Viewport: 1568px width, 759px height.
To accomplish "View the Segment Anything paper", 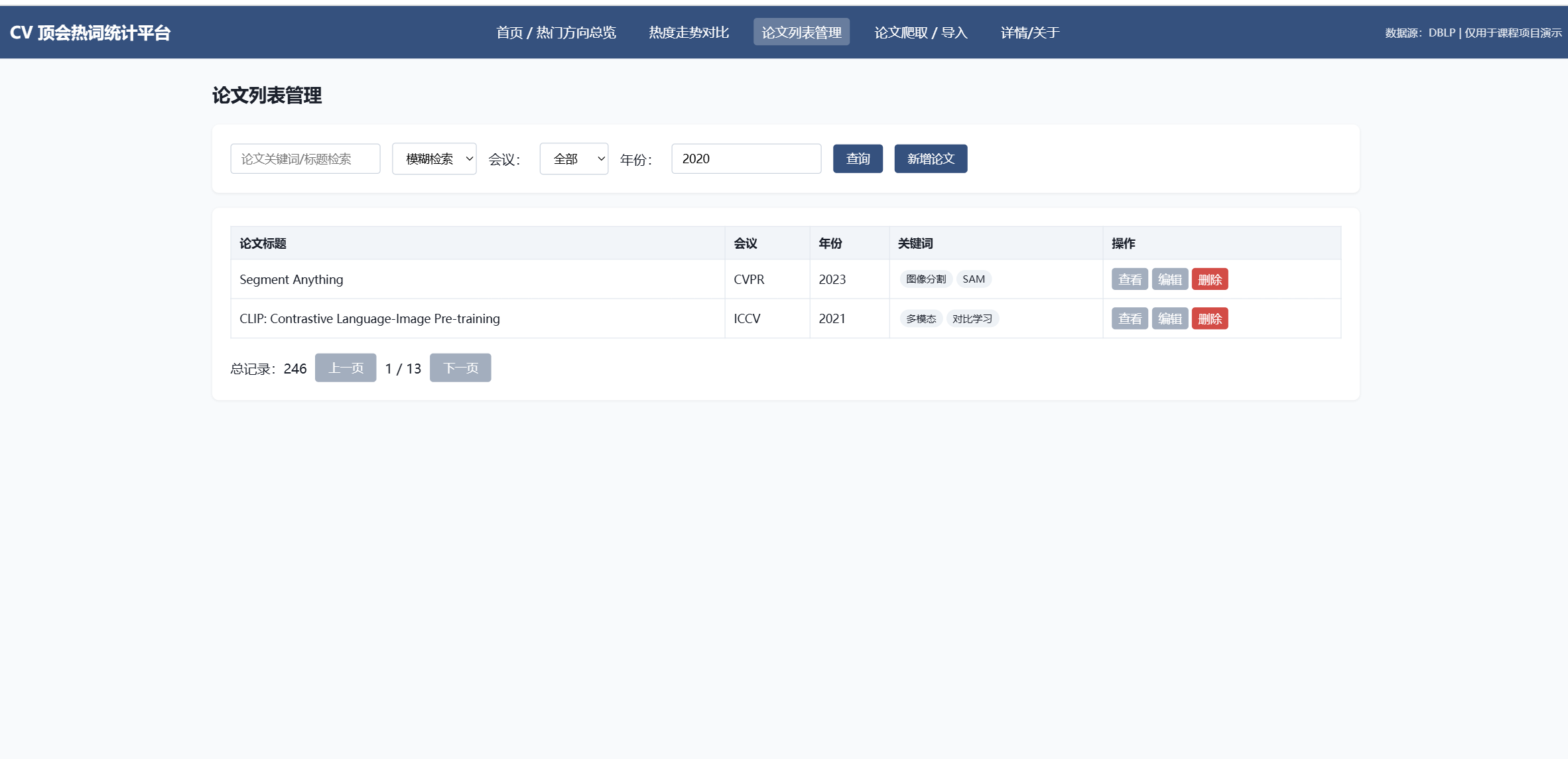I will tap(1130, 279).
